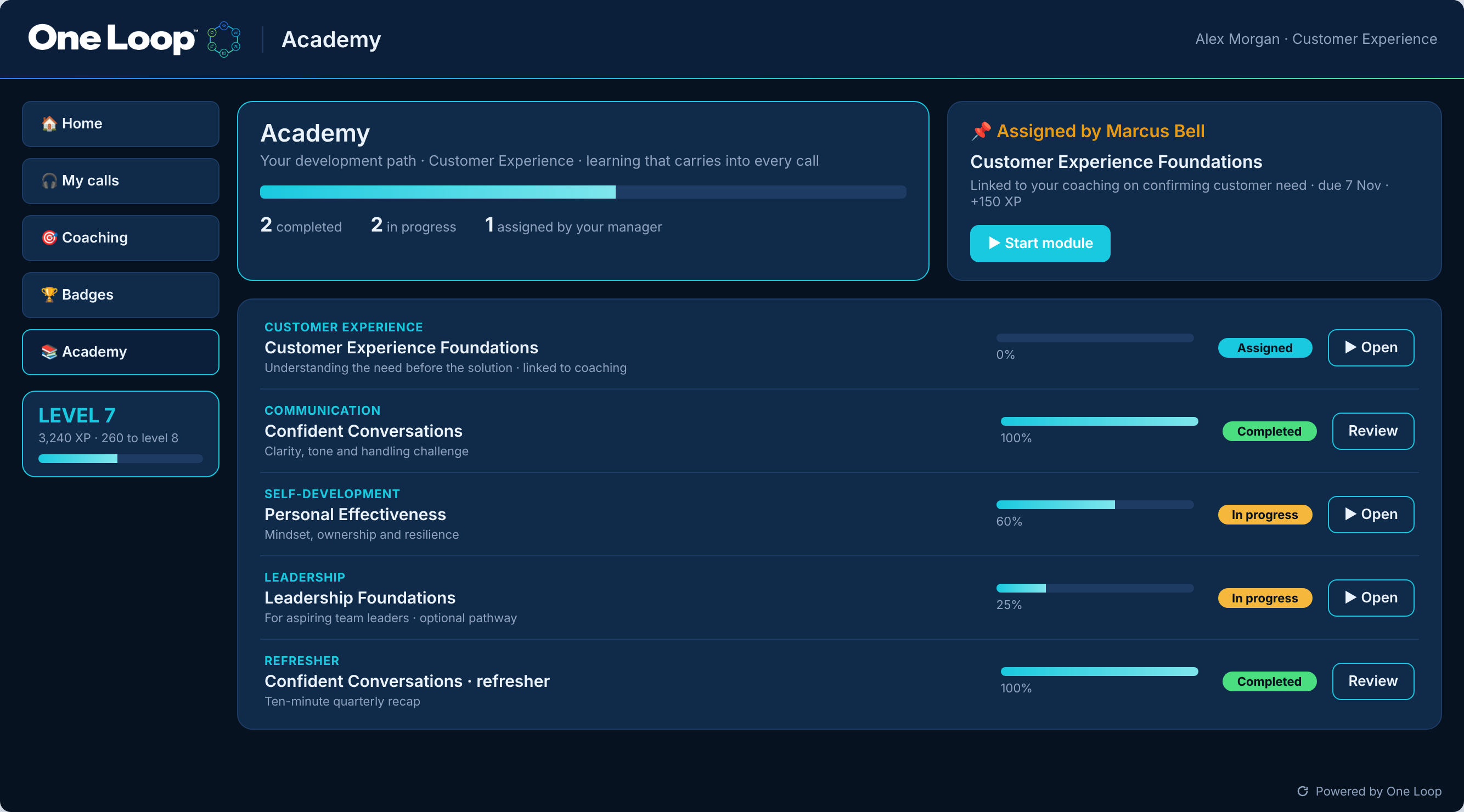The height and width of the screenshot is (812, 1464).
Task: Click the Powered by One Loop text
Action: [x=1378, y=791]
